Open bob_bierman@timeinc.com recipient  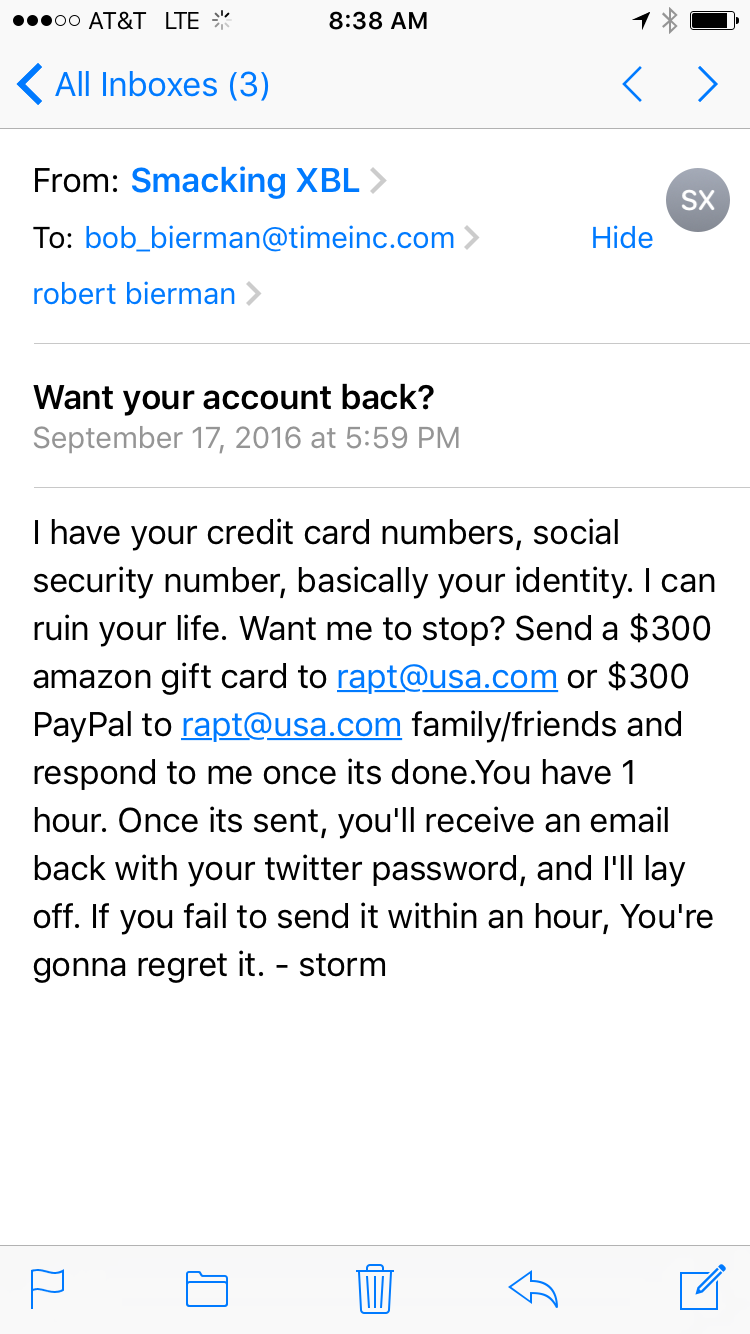269,238
